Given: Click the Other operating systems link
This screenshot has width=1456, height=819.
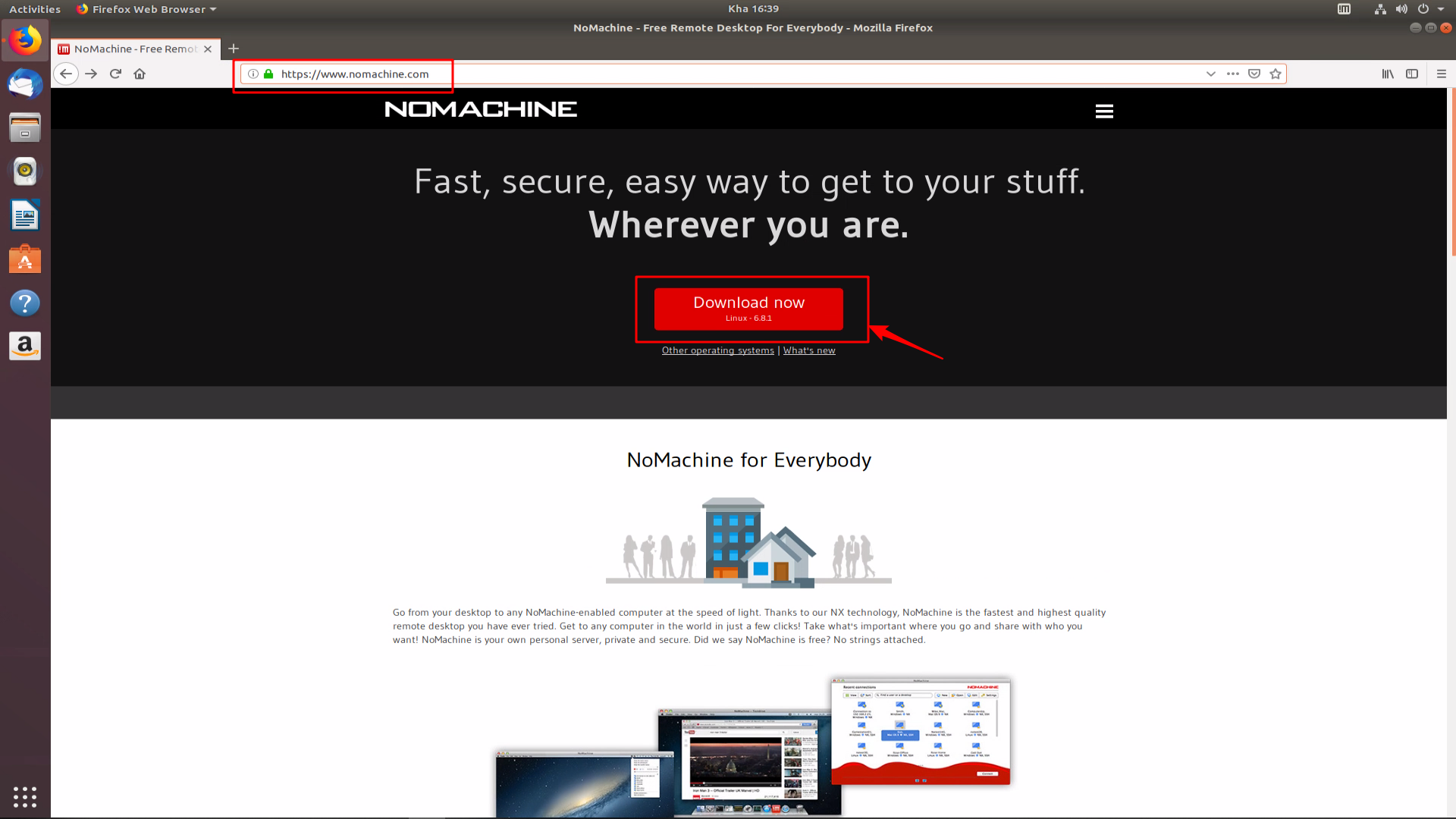Looking at the screenshot, I should tap(717, 350).
